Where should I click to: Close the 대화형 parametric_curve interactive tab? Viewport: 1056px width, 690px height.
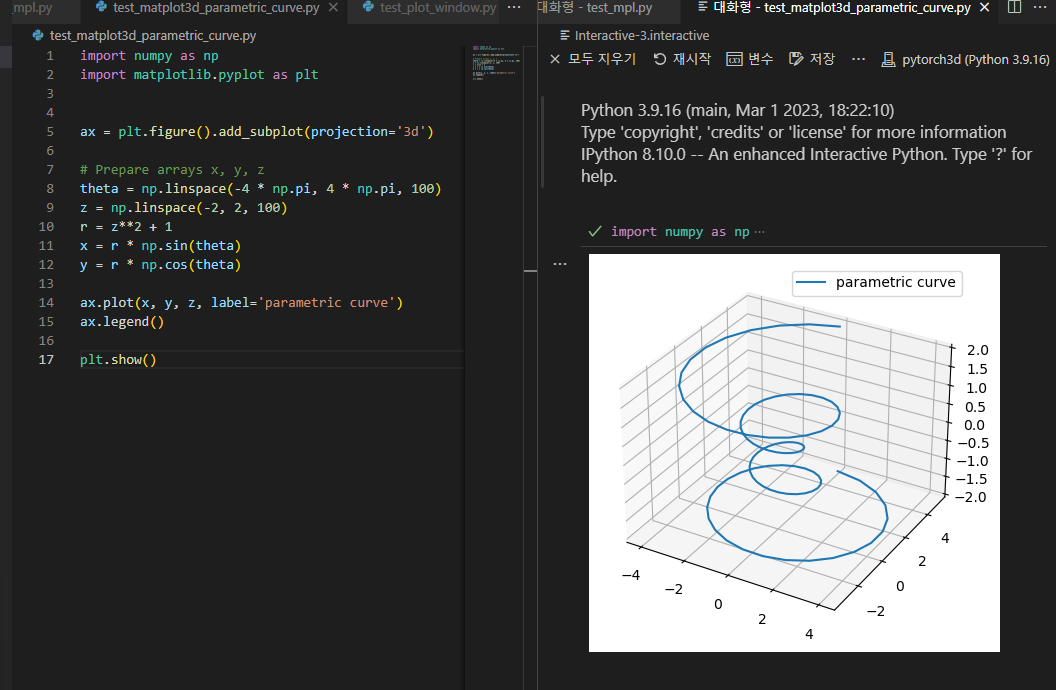click(985, 8)
